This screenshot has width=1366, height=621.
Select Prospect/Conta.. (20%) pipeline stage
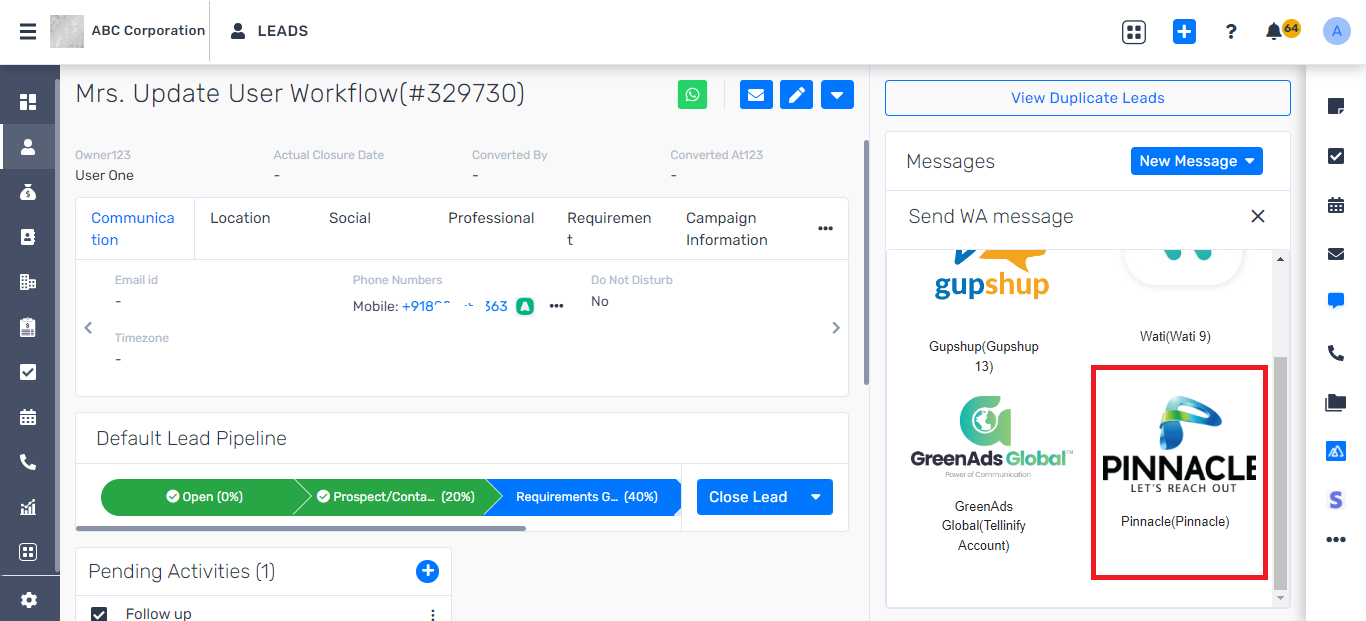click(x=395, y=497)
